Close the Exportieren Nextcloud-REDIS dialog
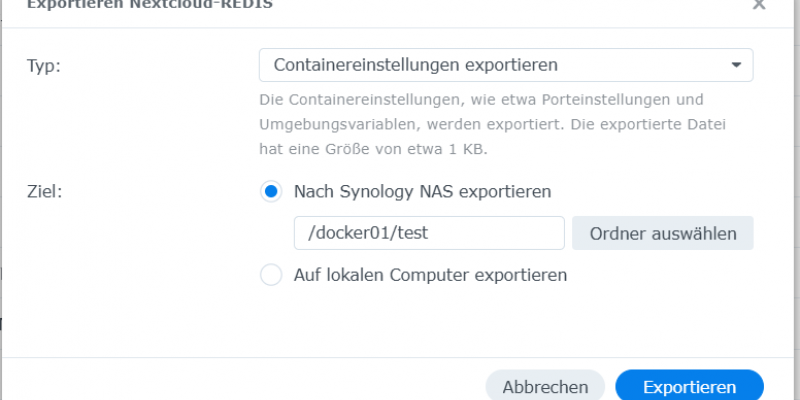This screenshot has width=800, height=400. pos(758,5)
